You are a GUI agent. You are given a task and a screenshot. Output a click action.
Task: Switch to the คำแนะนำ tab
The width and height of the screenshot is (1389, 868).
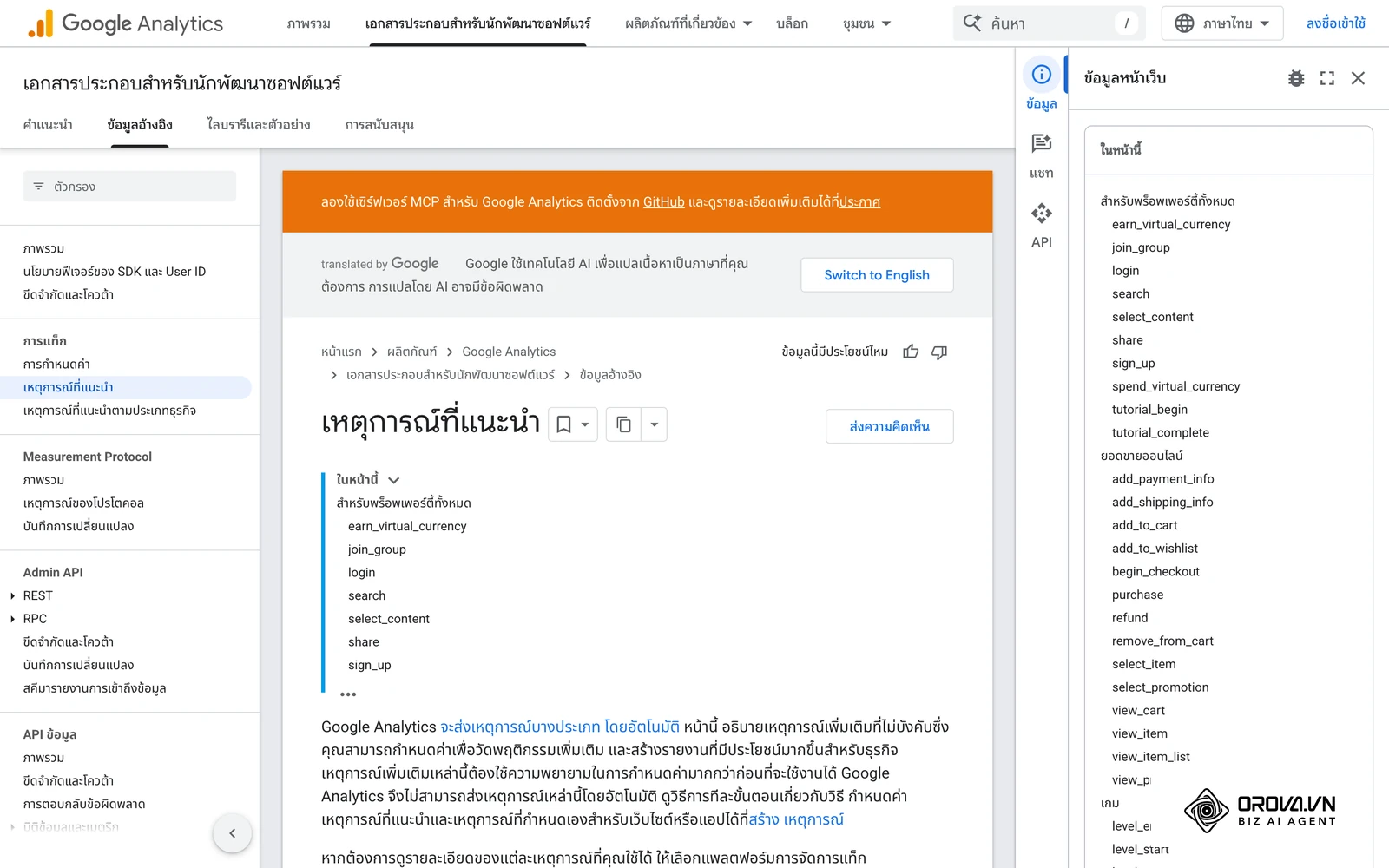[48, 125]
